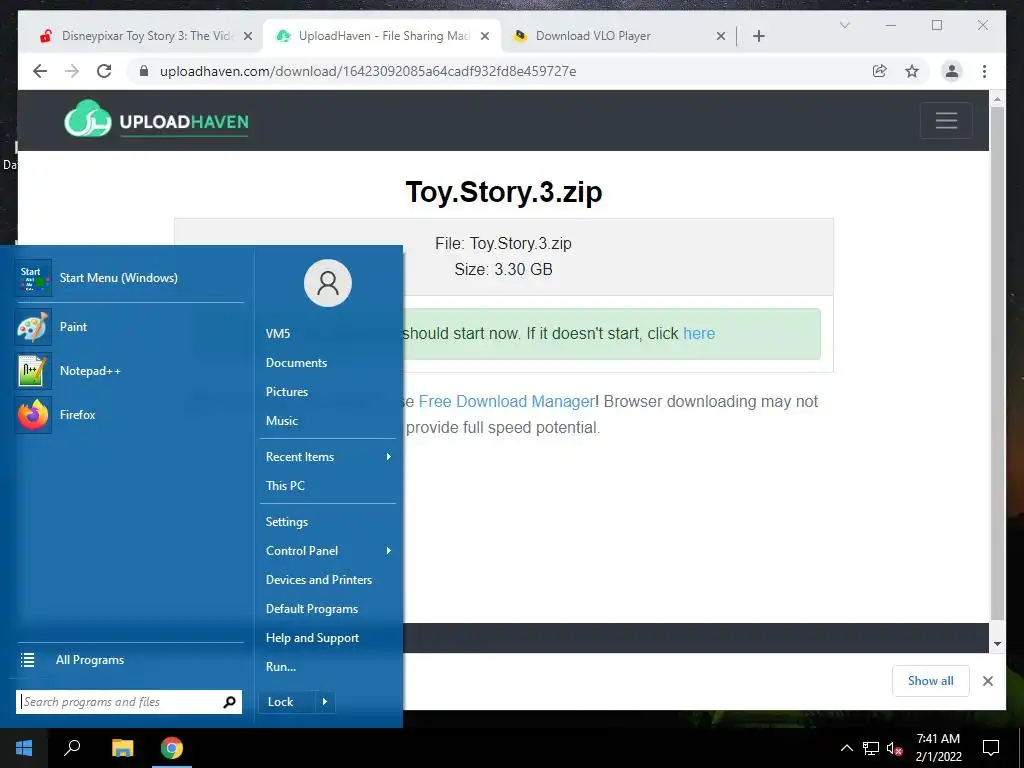Open the network status tray icon
This screenshot has height=768, width=1024.
point(871,748)
